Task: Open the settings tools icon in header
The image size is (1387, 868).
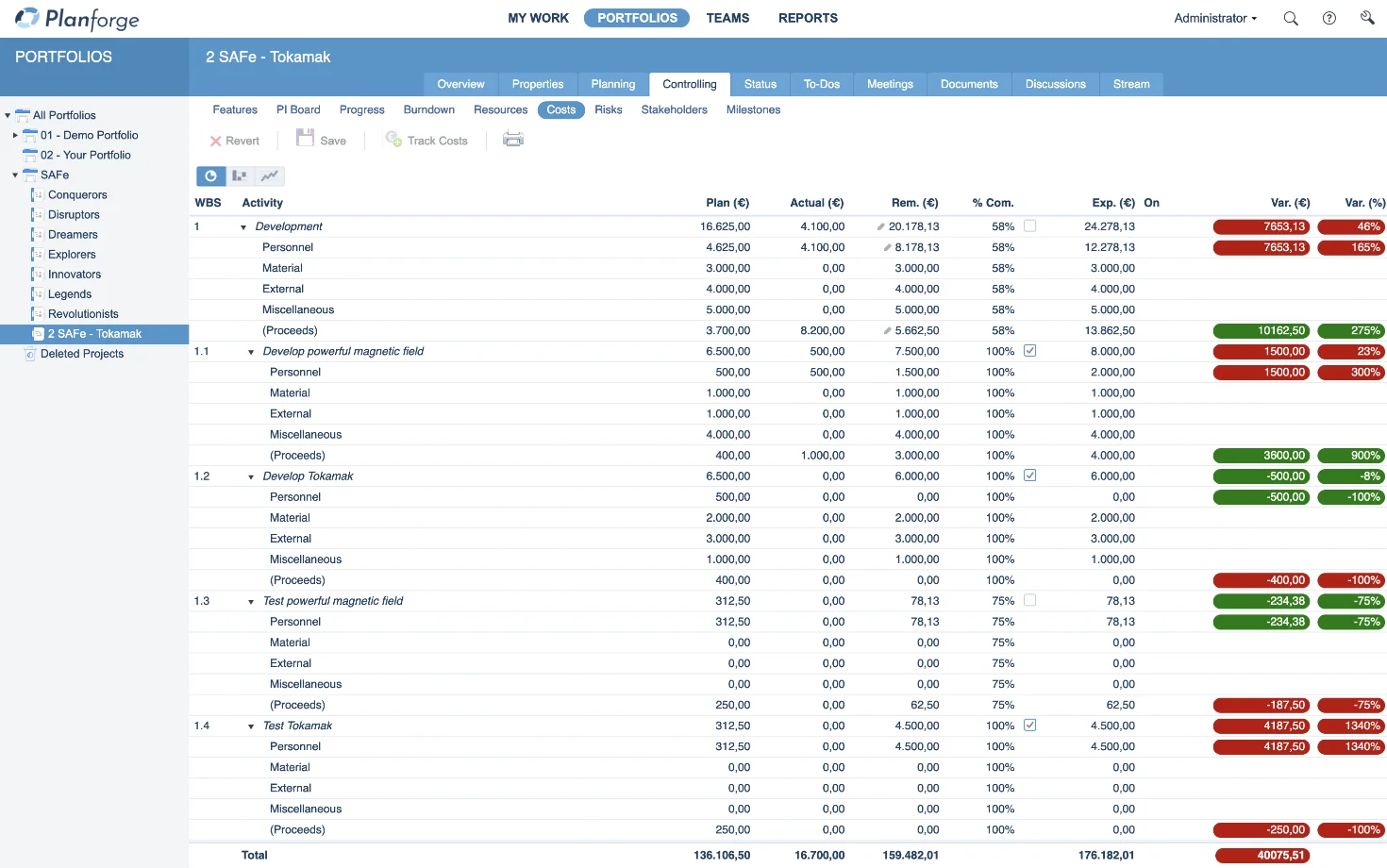Action: click(1367, 18)
